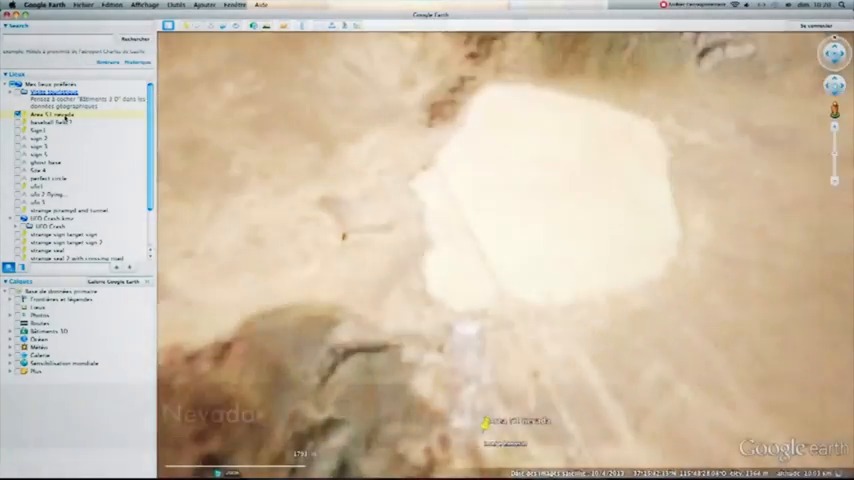854x480 pixels.
Task: Click the Bâtiments 3D layer icon
Action: (x=24, y=331)
